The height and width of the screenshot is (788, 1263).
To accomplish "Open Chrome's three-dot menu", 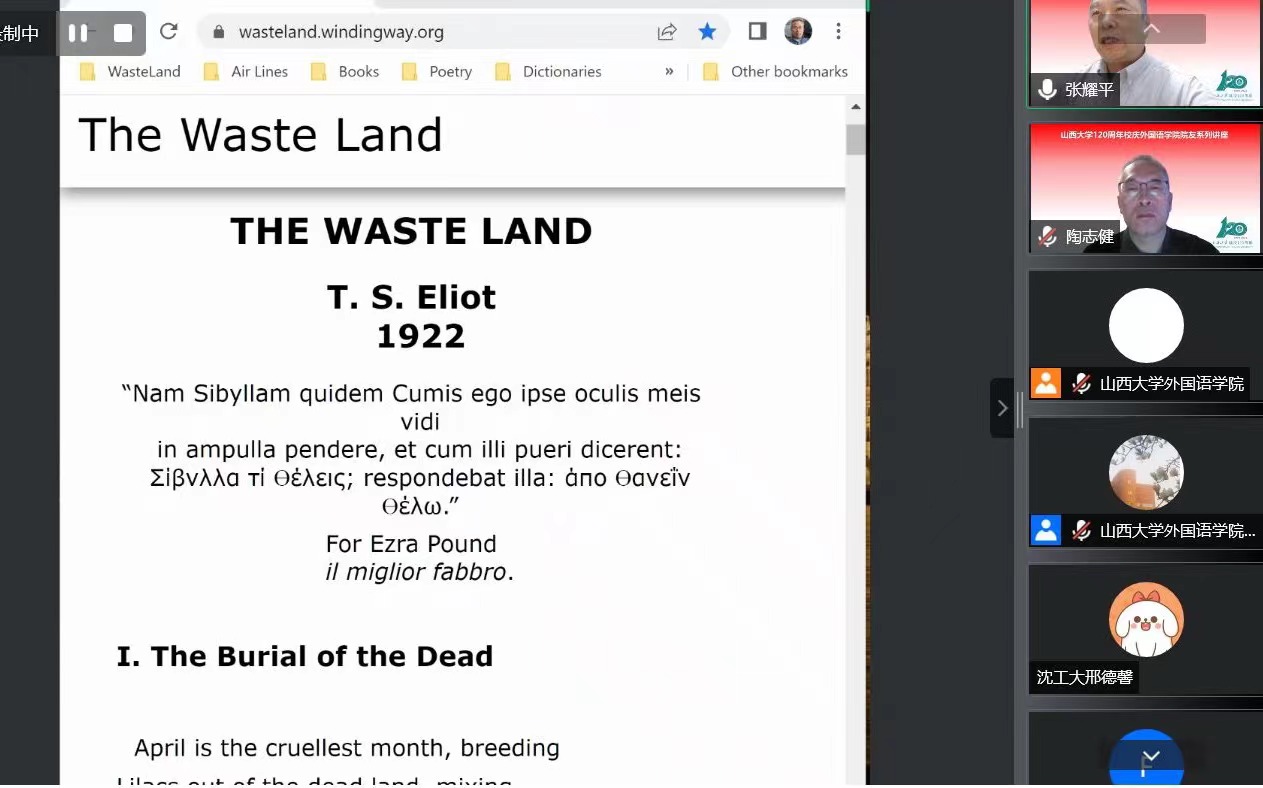I will coord(839,32).
